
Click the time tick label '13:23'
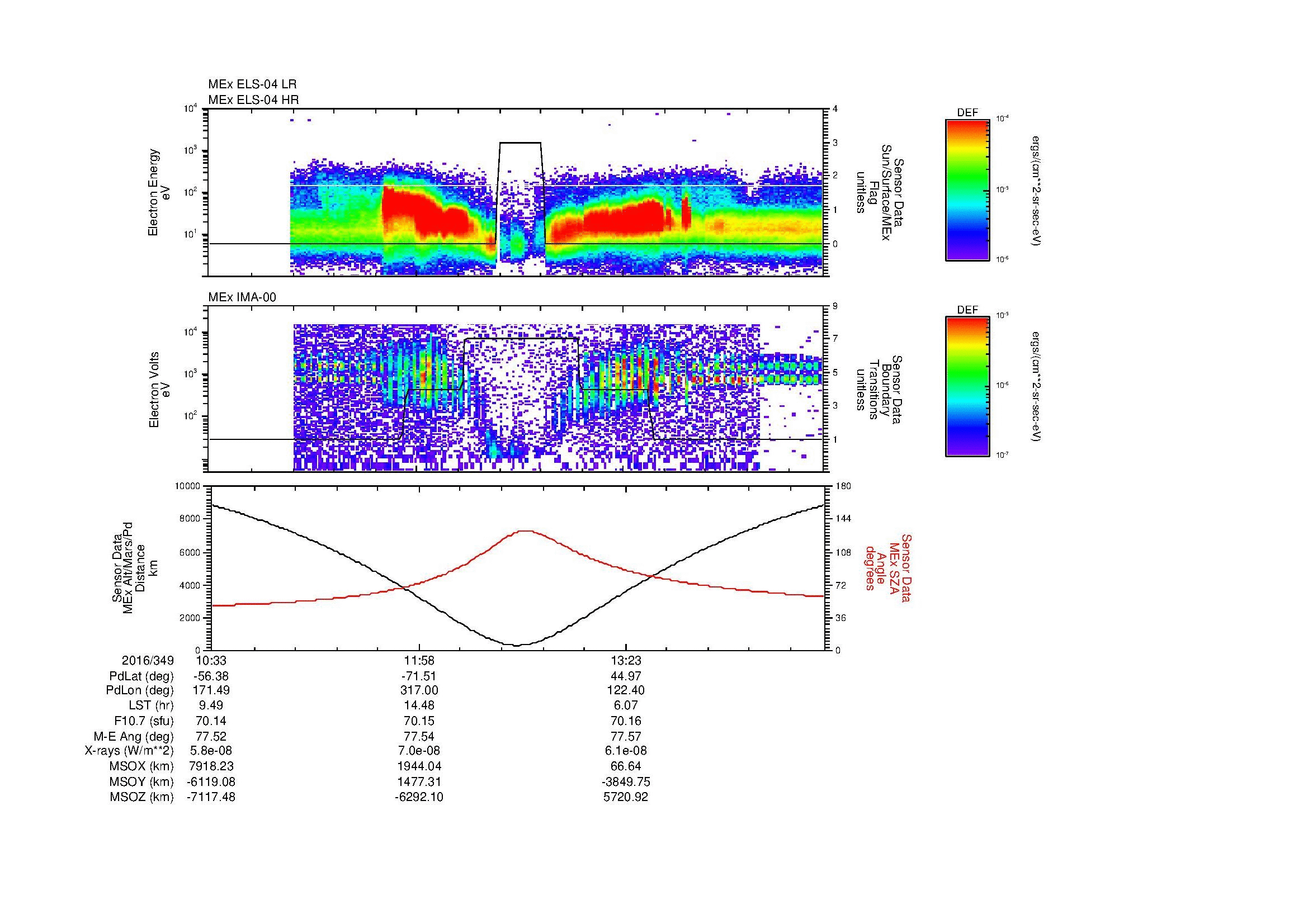pyautogui.click(x=626, y=660)
